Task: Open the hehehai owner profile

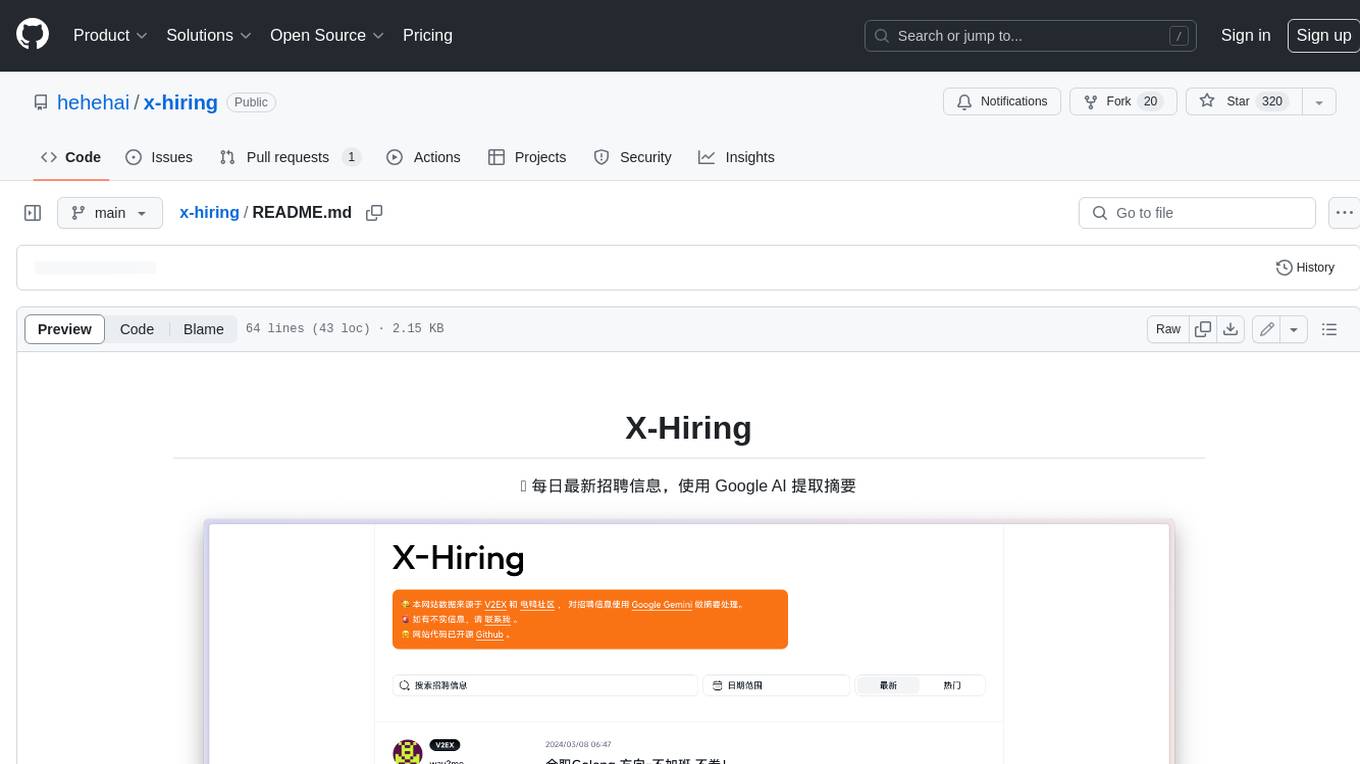Action: (93, 102)
